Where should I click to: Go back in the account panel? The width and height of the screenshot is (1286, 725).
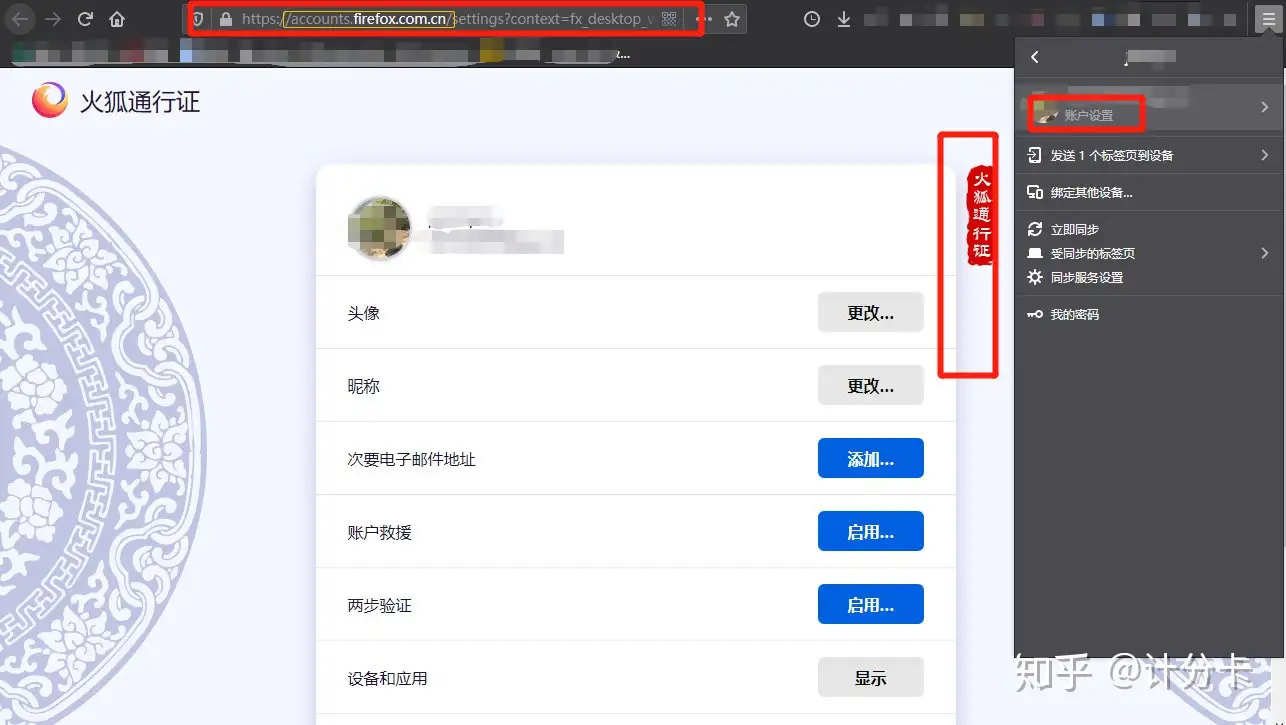coord(1035,57)
